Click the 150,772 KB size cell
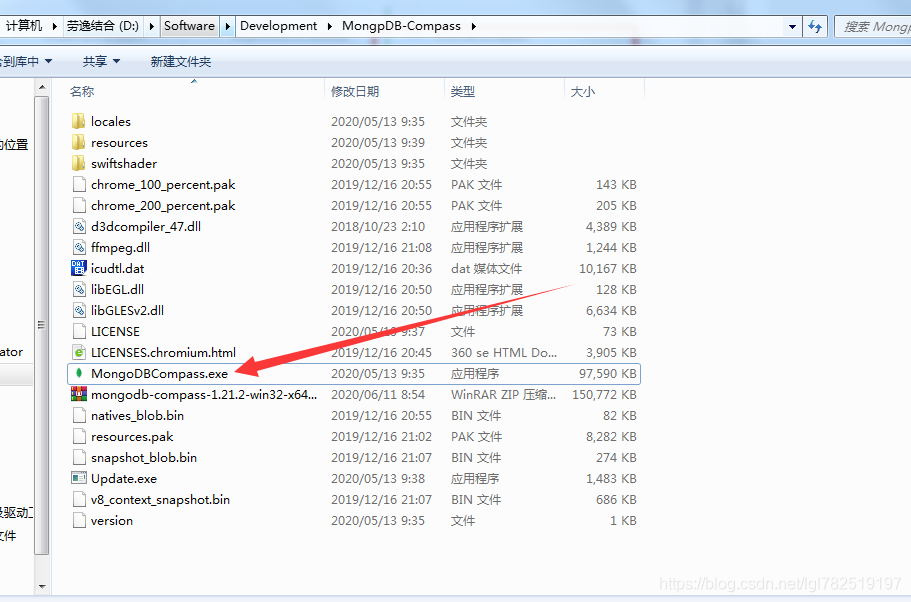This screenshot has height=602, width=911. pos(604,395)
